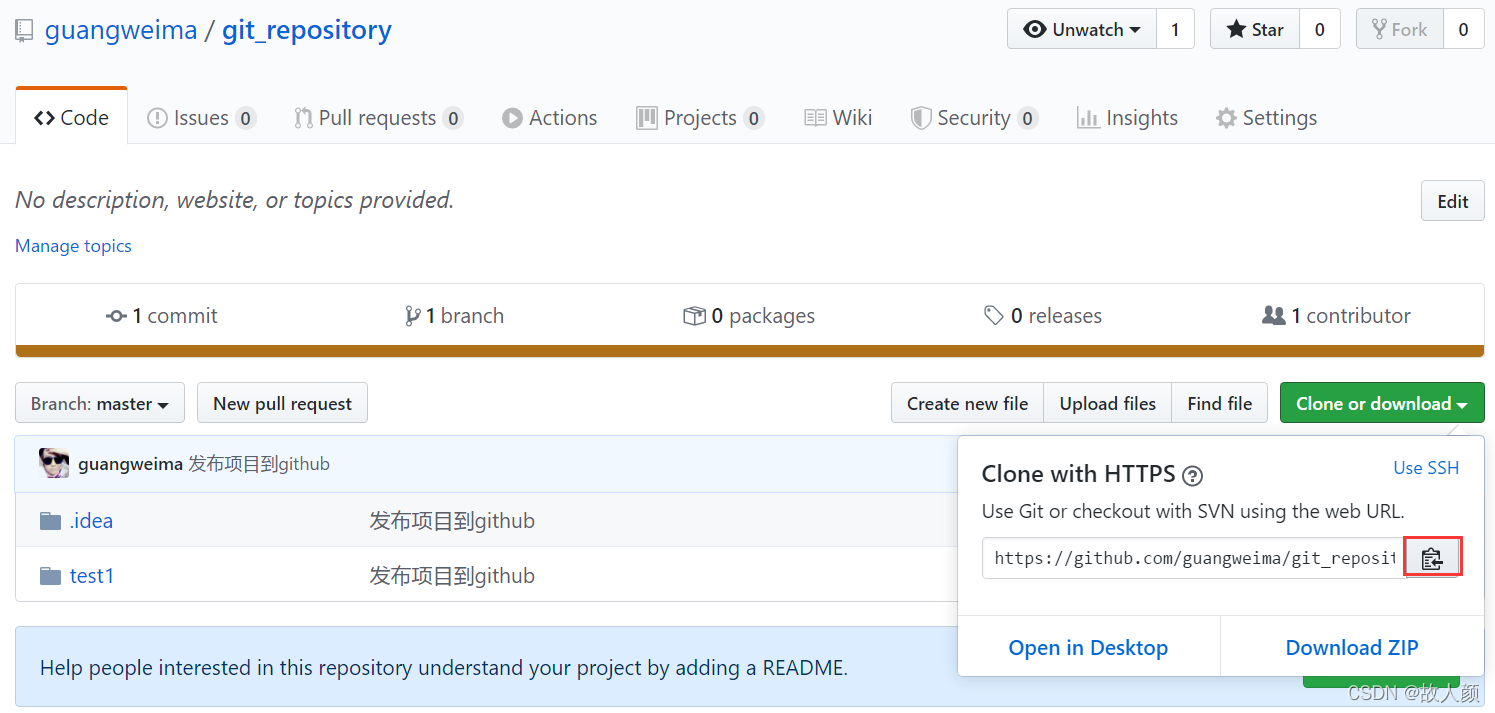Click Download ZIP
The height and width of the screenshot is (713, 1495).
1352,648
